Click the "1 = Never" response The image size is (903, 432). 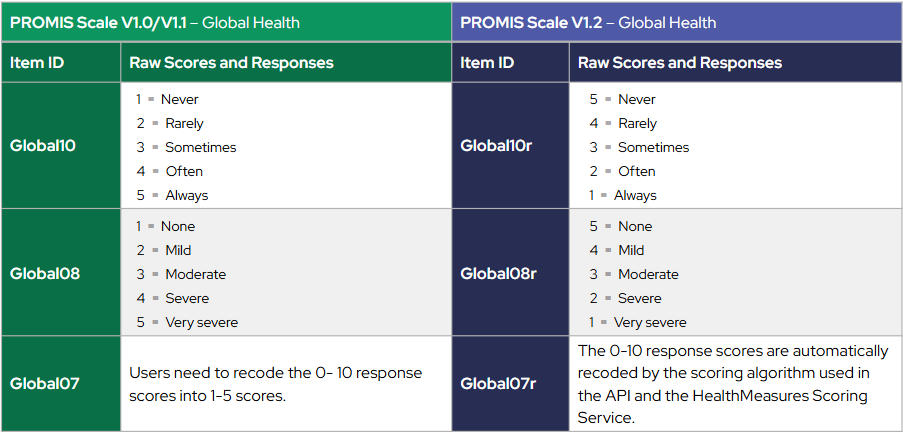pyautogui.click(x=168, y=99)
